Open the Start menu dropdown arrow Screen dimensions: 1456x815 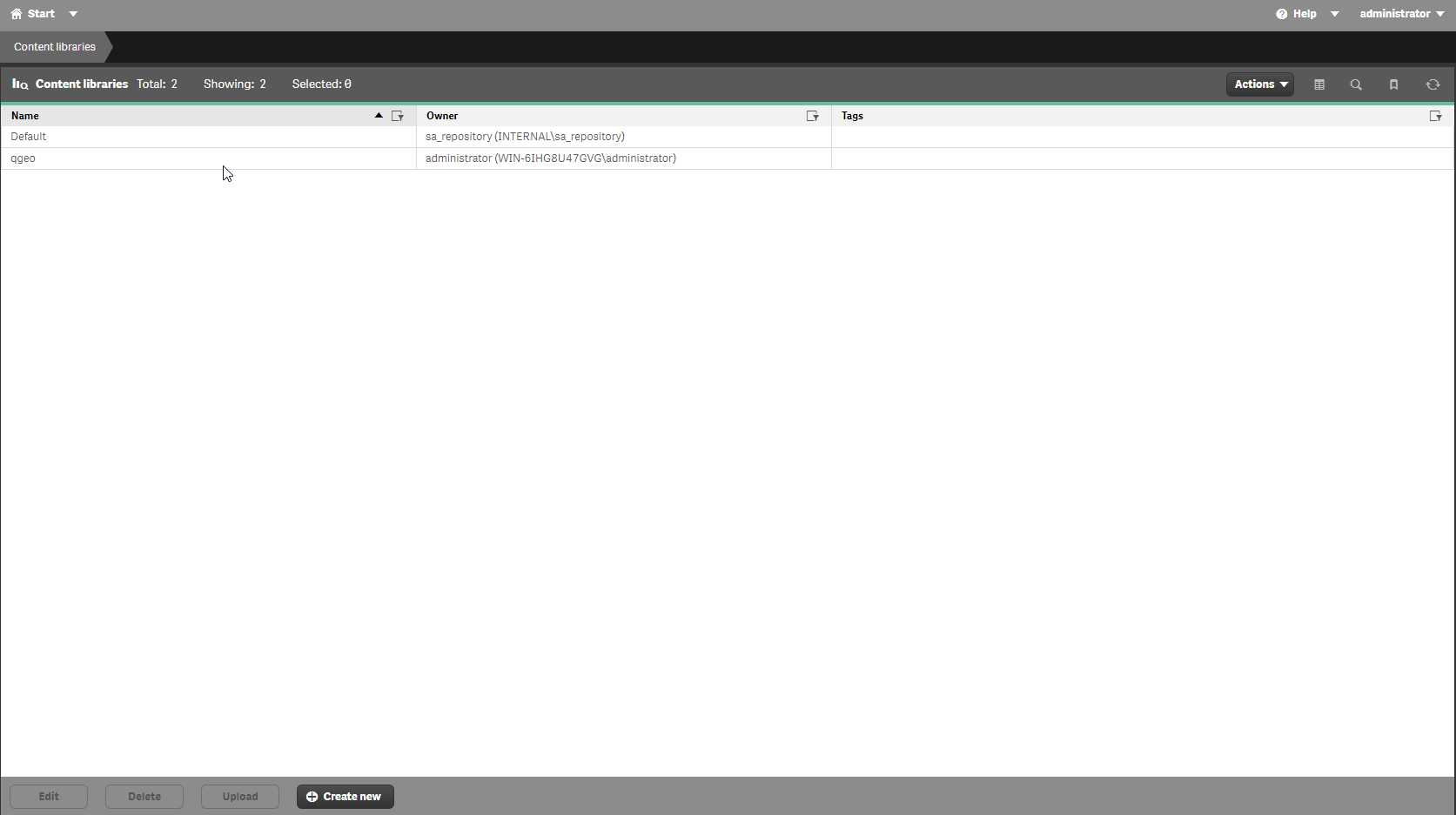coord(73,14)
